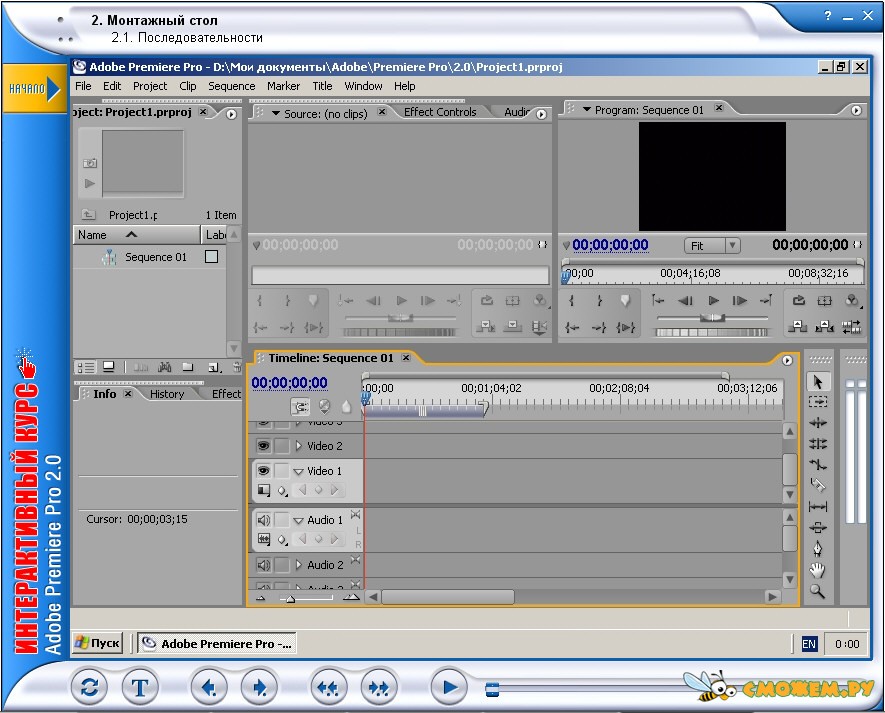Viewport: 885px width, 713px height.
Task: Expand the Audio 2 track
Action: [x=299, y=565]
